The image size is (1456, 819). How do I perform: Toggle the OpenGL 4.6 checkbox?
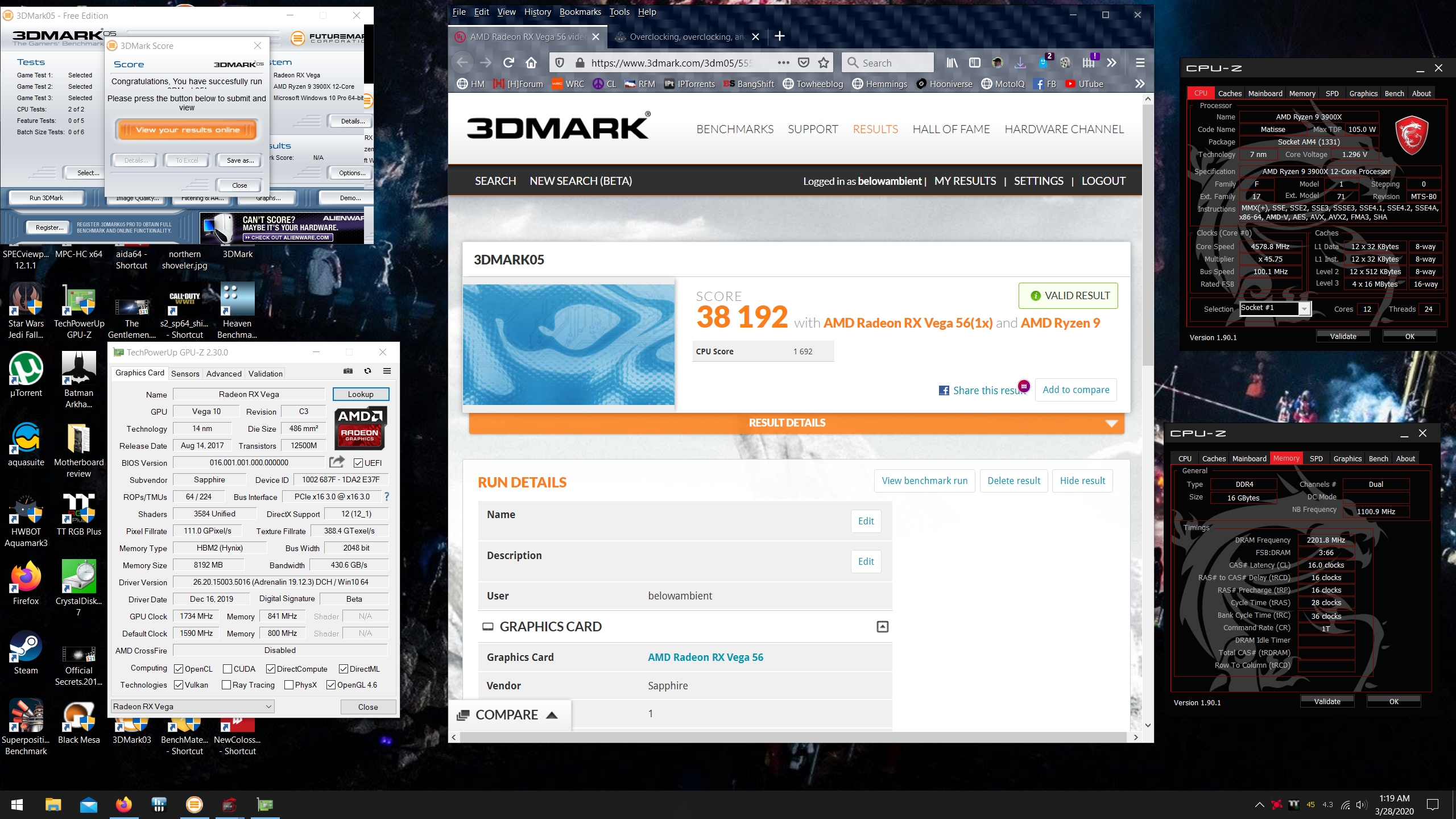tap(331, 685)
